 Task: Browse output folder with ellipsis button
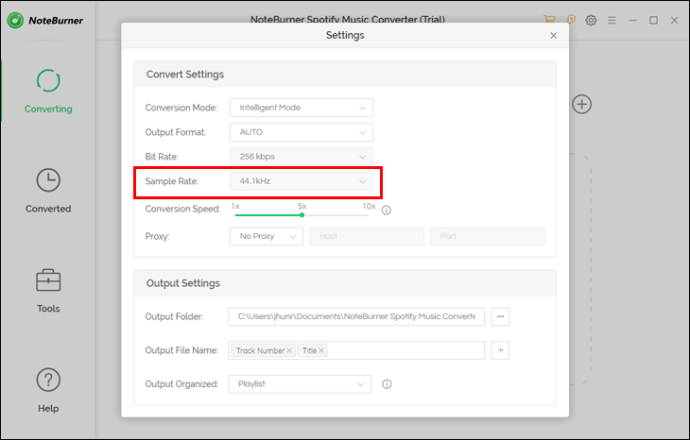pos(500,316)
